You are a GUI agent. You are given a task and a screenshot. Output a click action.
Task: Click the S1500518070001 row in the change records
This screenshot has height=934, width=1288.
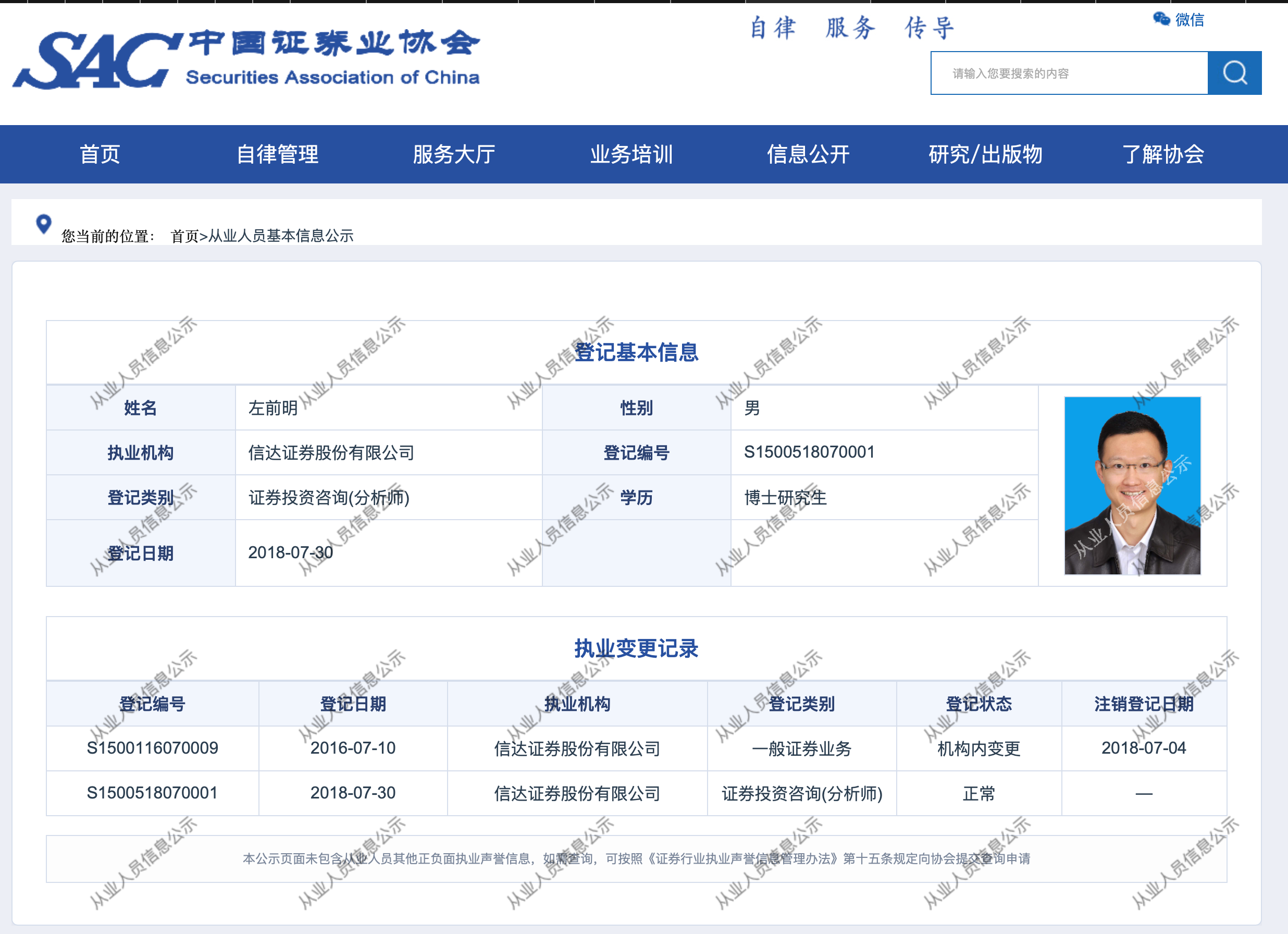click(x=152, y=793)
